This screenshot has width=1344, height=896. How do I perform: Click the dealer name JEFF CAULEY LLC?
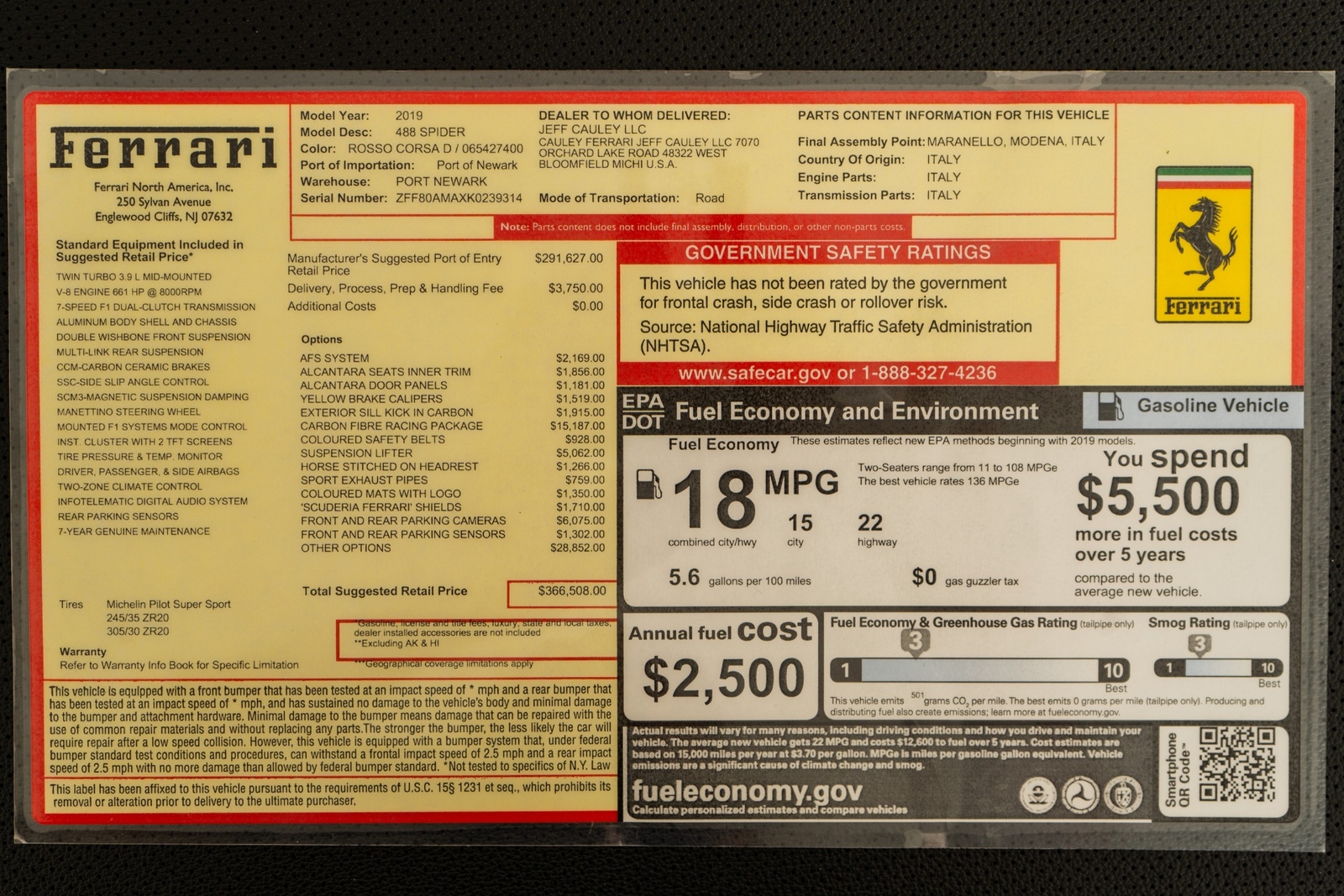pos(592,129)
